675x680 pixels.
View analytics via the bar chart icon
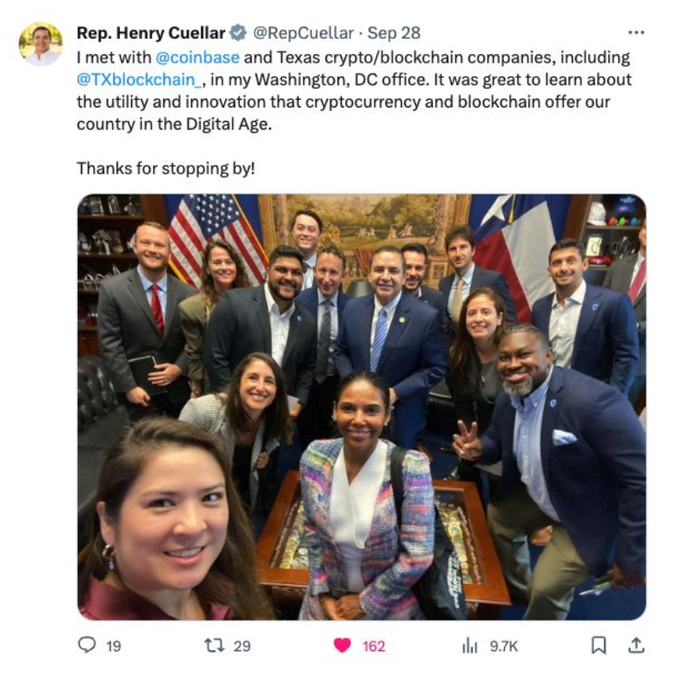click(470, 645)
